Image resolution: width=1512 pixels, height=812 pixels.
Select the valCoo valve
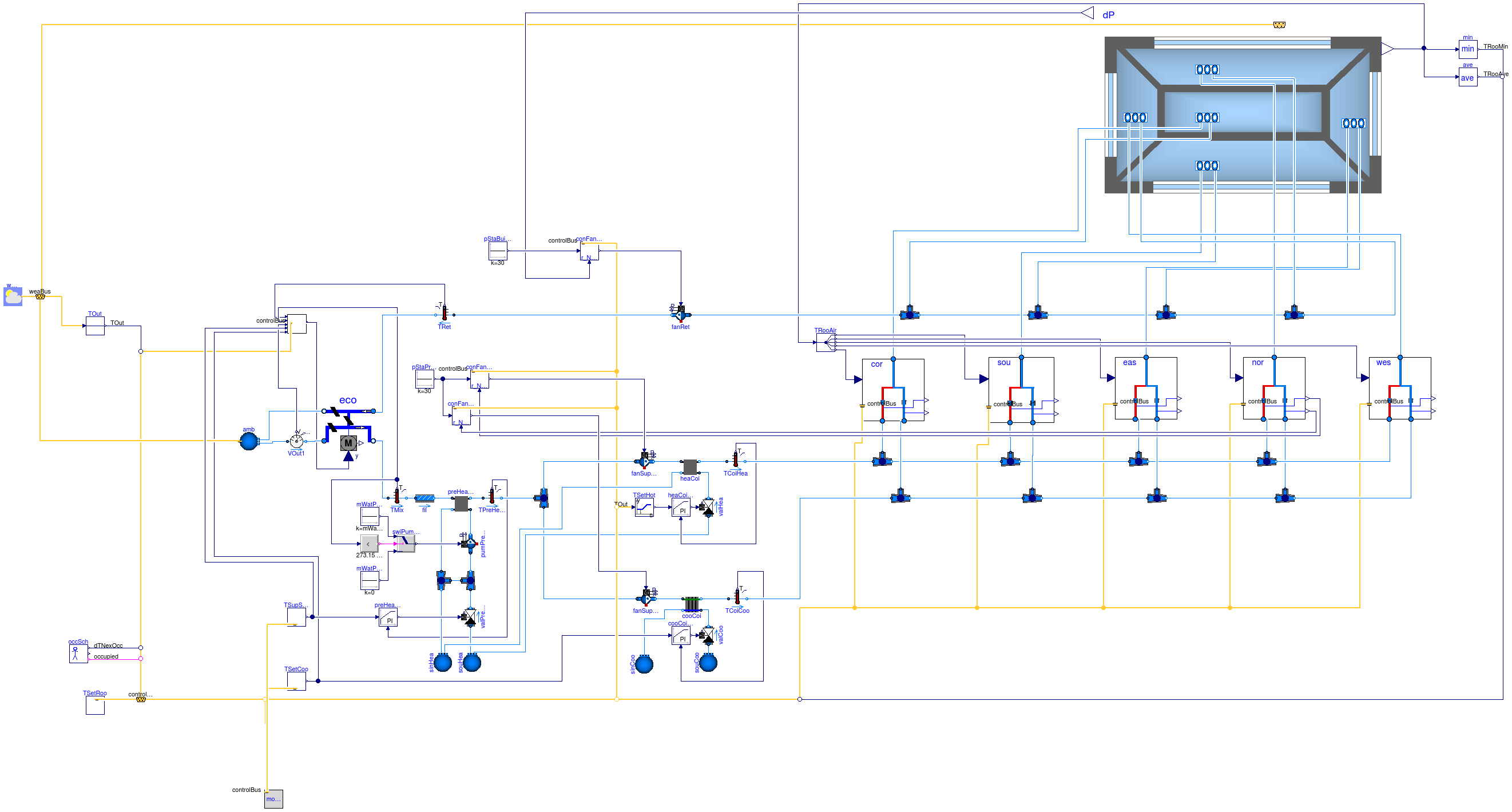point(708,635)
